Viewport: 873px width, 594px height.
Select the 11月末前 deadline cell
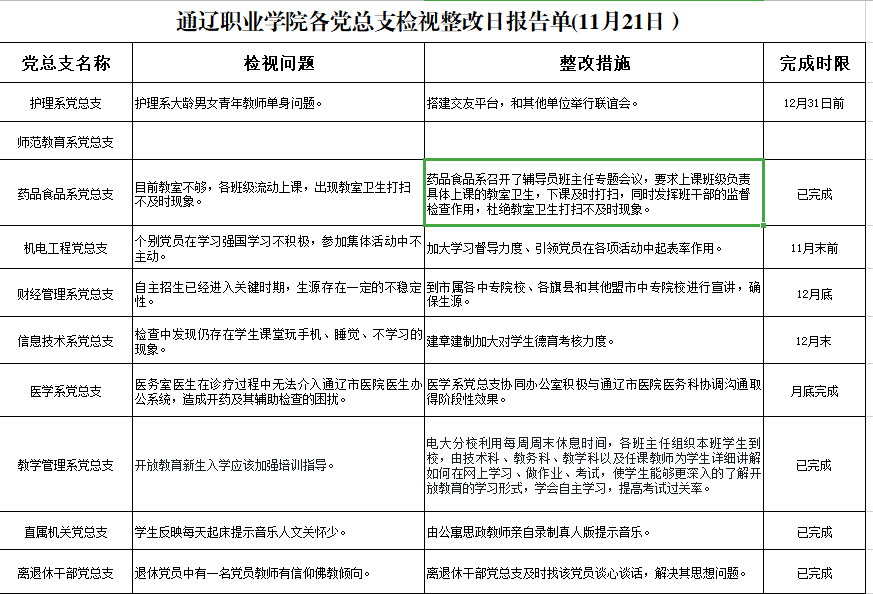click(815, 248)
